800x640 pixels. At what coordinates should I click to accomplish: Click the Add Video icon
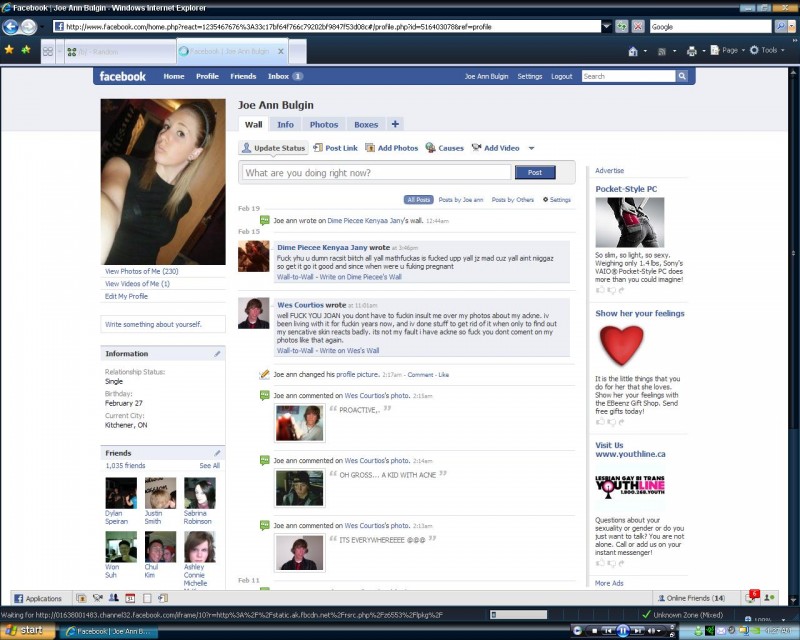[477, 148]
